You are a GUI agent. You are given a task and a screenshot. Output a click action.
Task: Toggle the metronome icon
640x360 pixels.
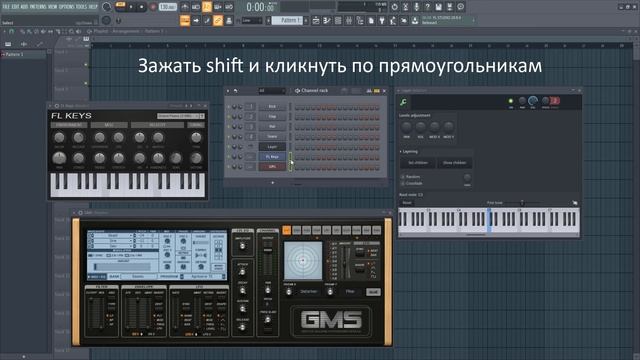tap(185, 7)
